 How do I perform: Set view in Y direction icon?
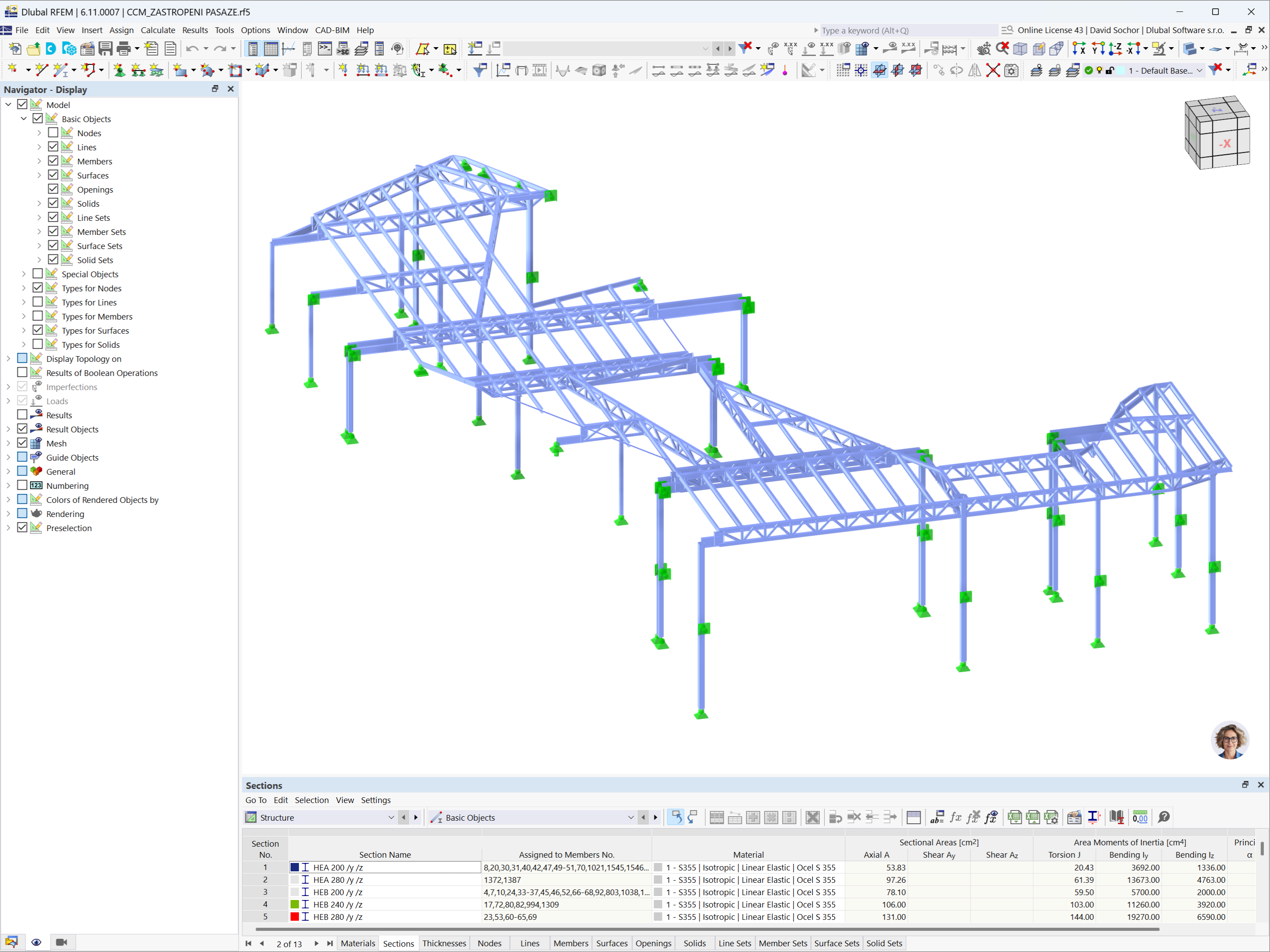[1098, 49]
